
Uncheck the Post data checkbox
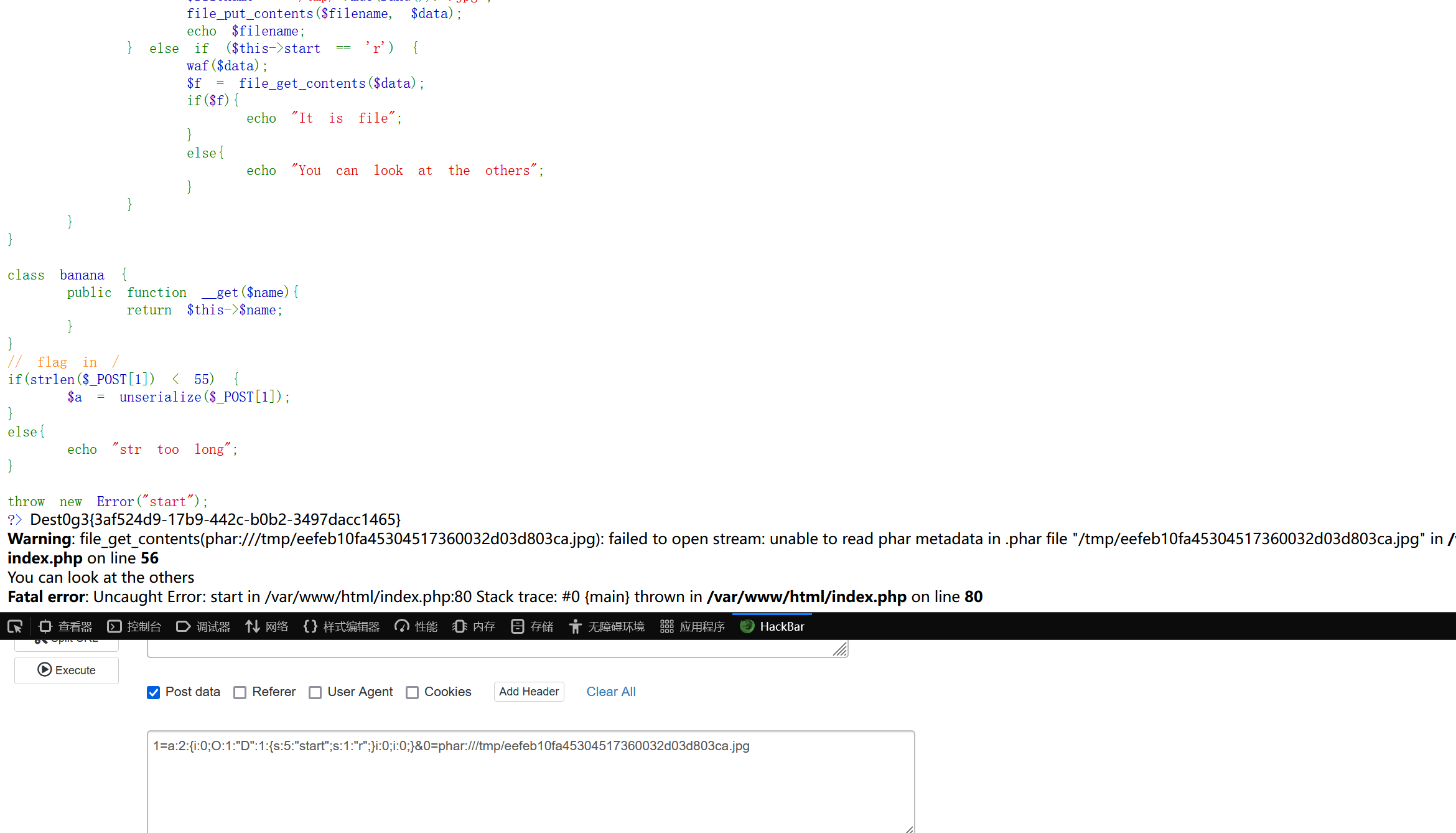coord(154,692)
